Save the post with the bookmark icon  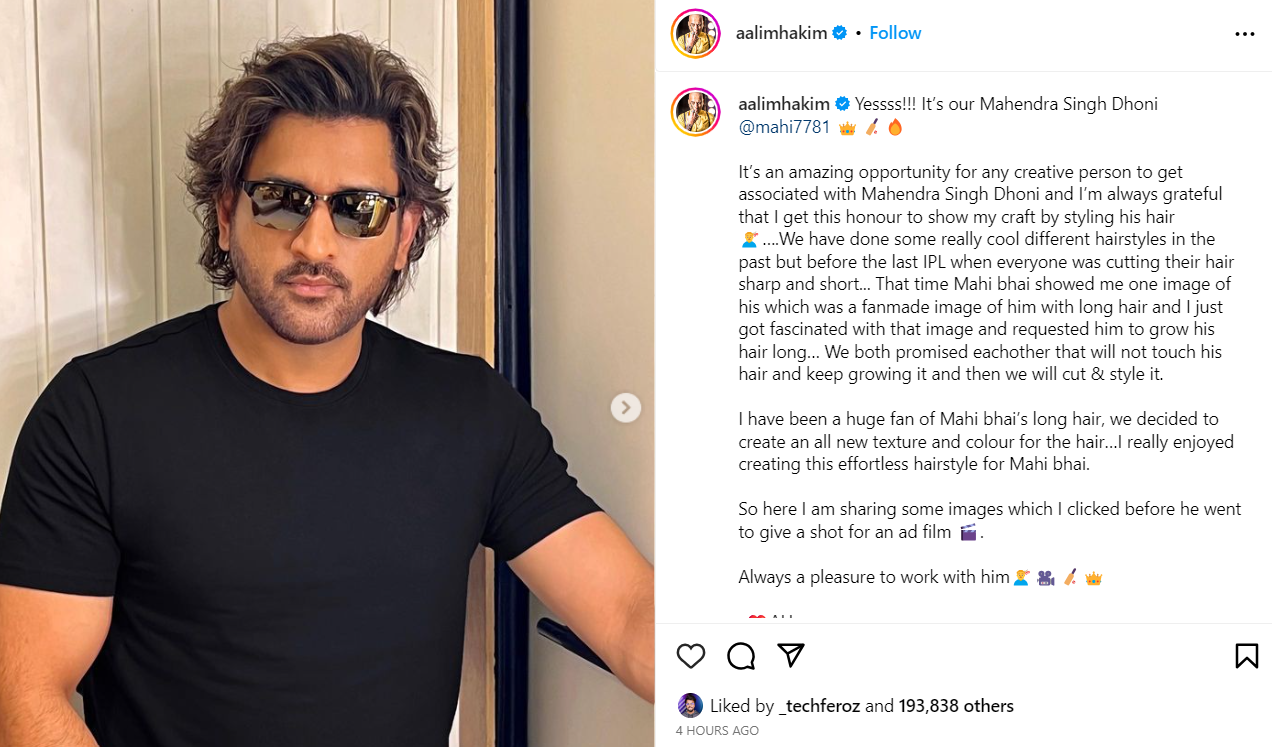[1246, 656]
